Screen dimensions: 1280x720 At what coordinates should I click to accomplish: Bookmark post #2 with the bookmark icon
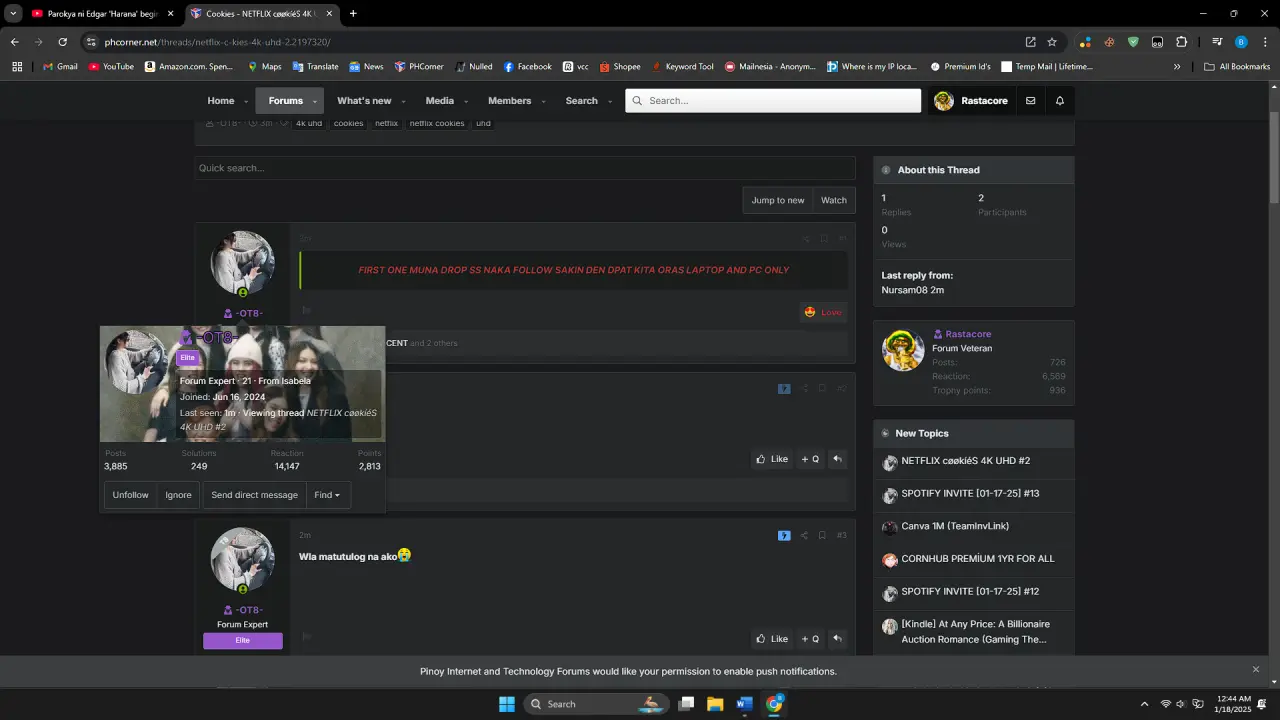[x=822, y=389]
